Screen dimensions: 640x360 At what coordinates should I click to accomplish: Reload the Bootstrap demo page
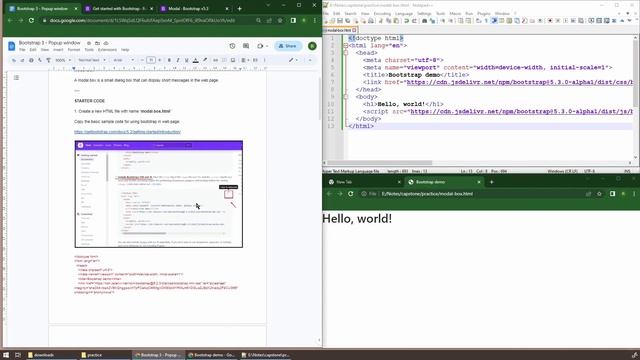(x=351, y=194)
